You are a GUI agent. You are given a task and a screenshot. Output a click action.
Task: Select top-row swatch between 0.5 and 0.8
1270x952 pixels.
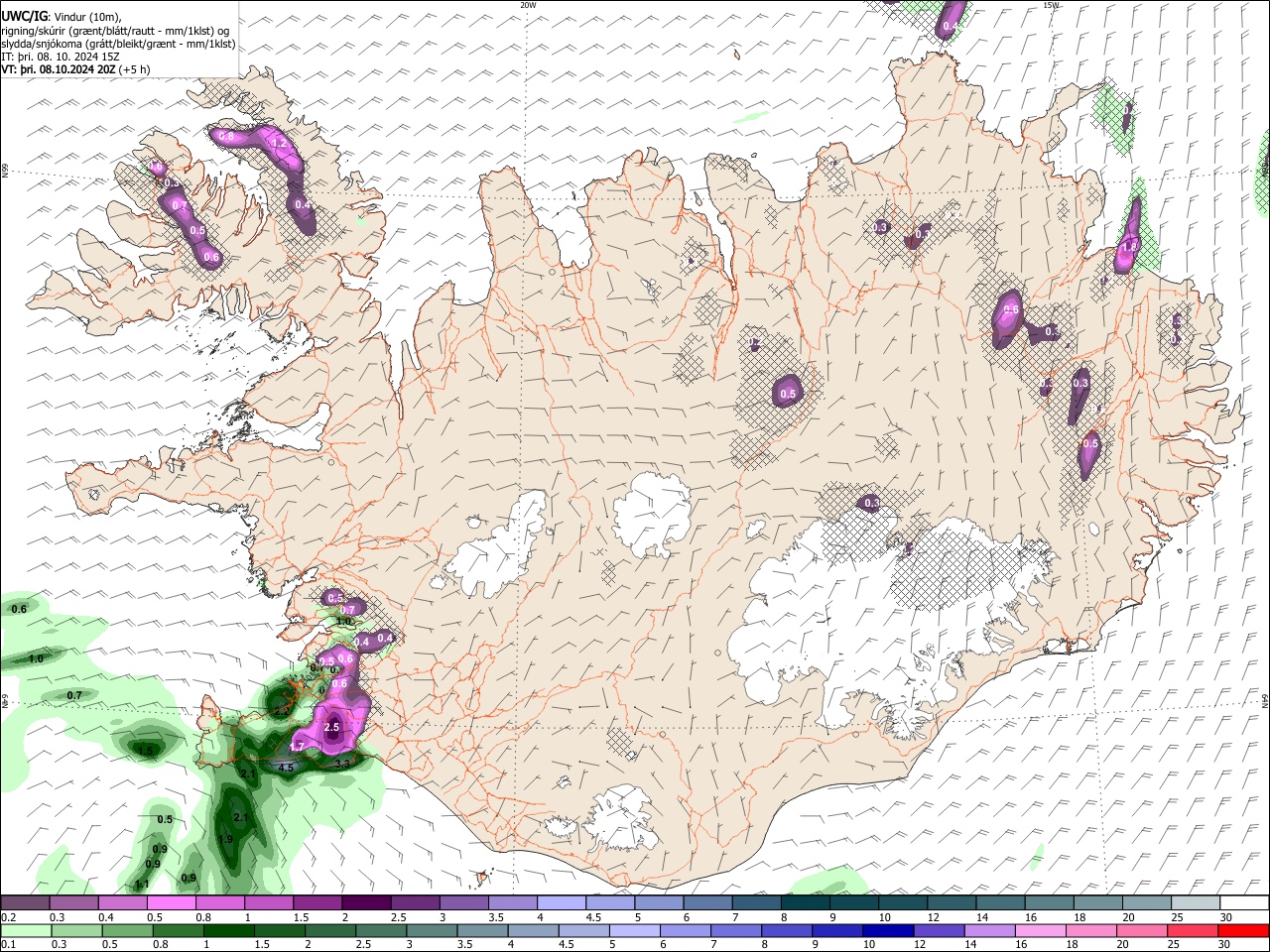[171, 903]
